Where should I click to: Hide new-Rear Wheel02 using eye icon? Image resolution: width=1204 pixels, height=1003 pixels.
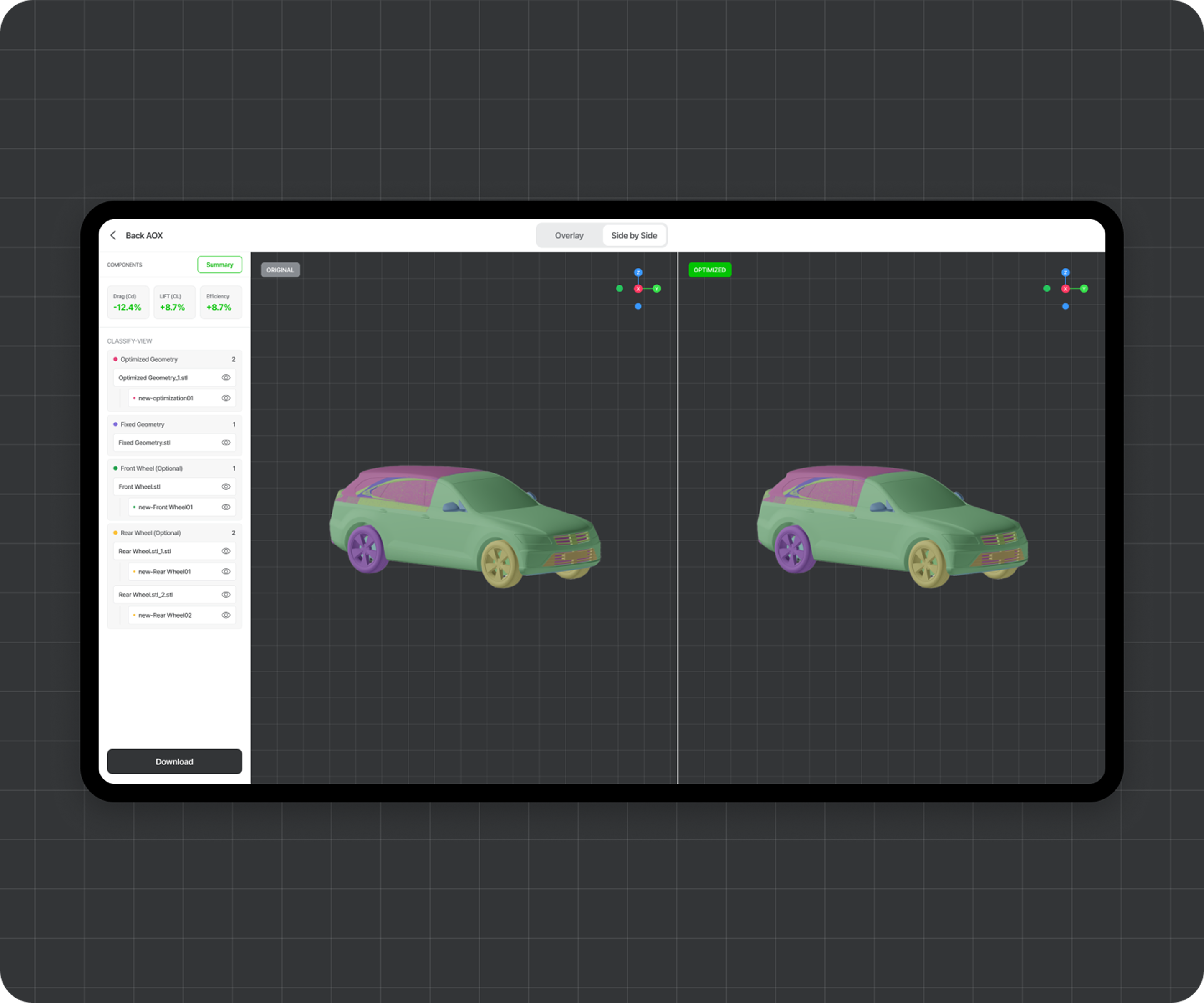pyautogui.click(x=226, y=615)
